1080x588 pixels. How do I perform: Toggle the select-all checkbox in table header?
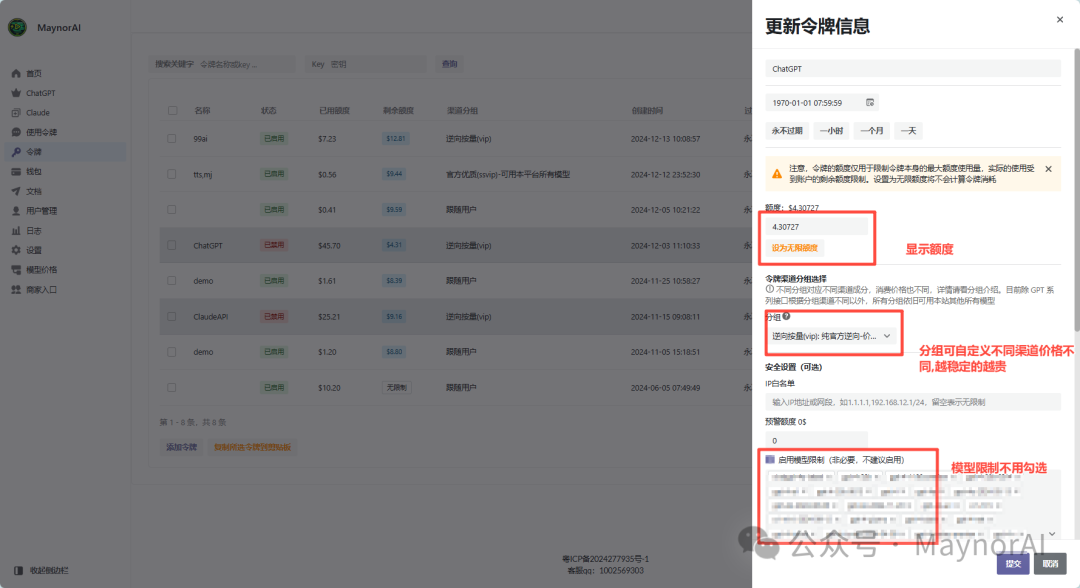click(172, 111)
